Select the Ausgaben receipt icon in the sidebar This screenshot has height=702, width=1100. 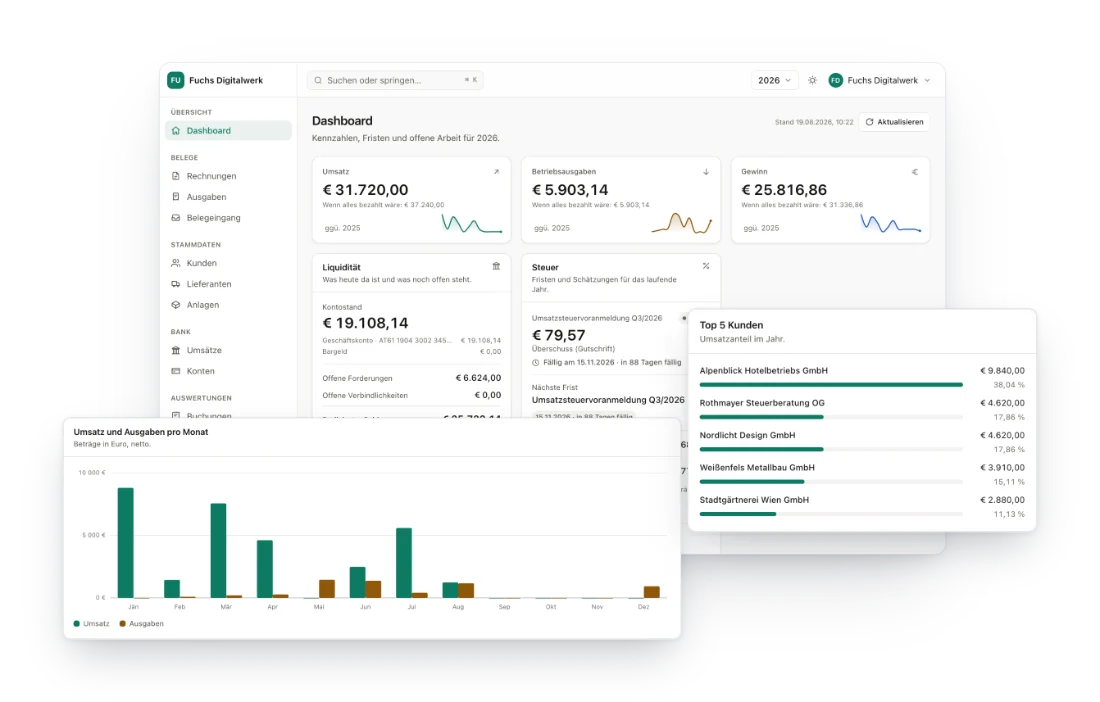pyautogui.click(x=175, y=197)
